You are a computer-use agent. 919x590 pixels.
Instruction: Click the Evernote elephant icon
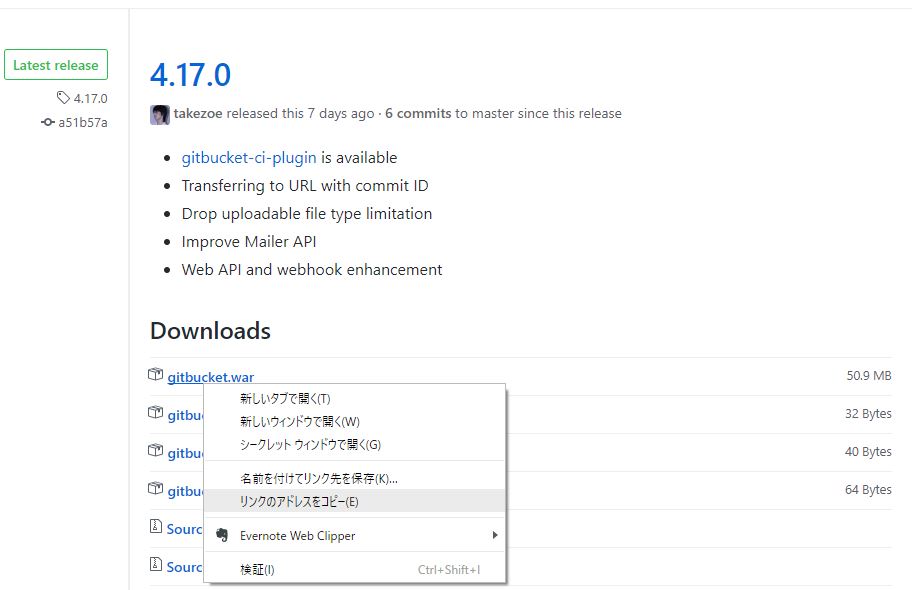[222, 535]
